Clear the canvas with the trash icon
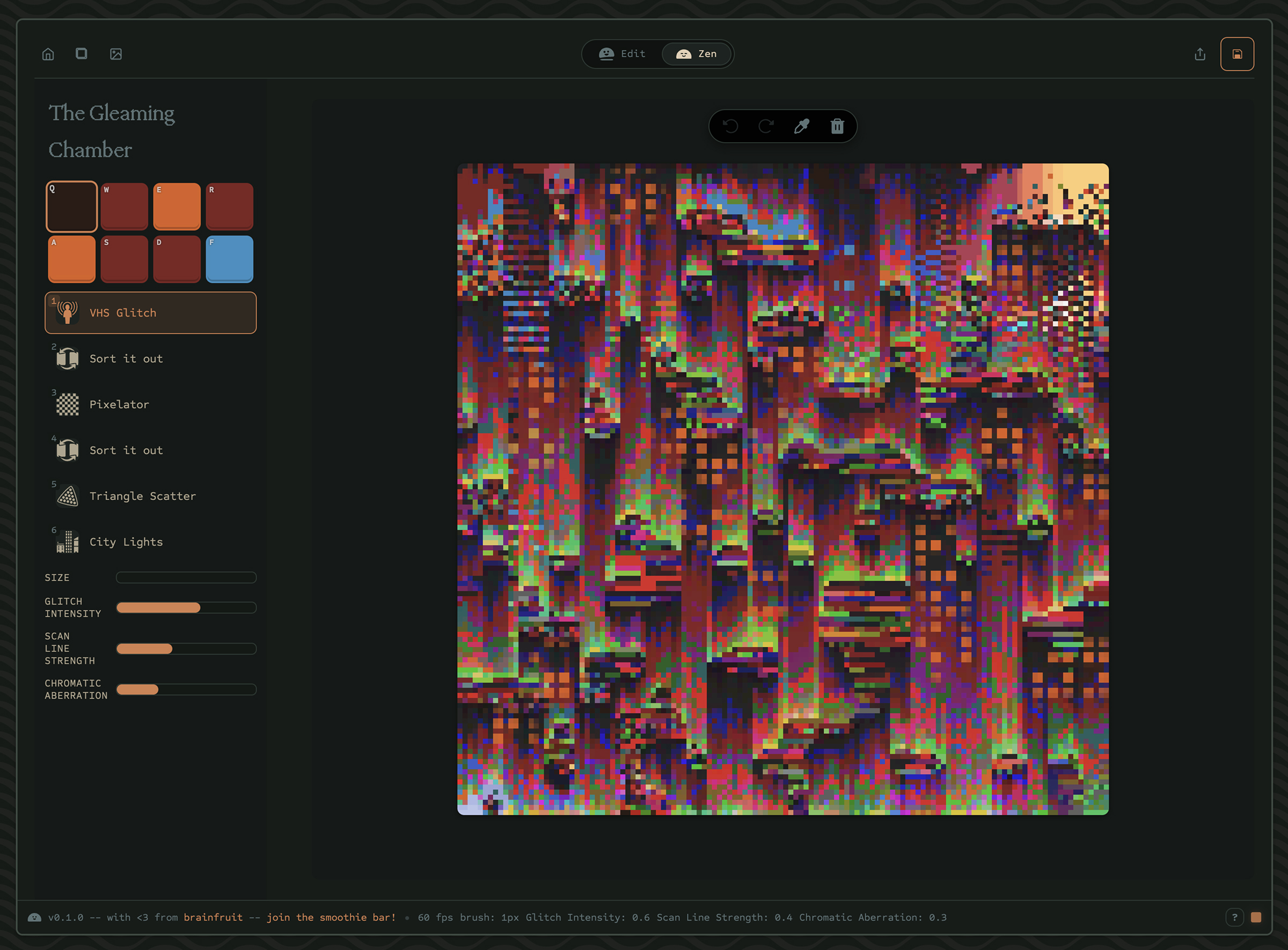1288x950 pixels. pos(837,126)
